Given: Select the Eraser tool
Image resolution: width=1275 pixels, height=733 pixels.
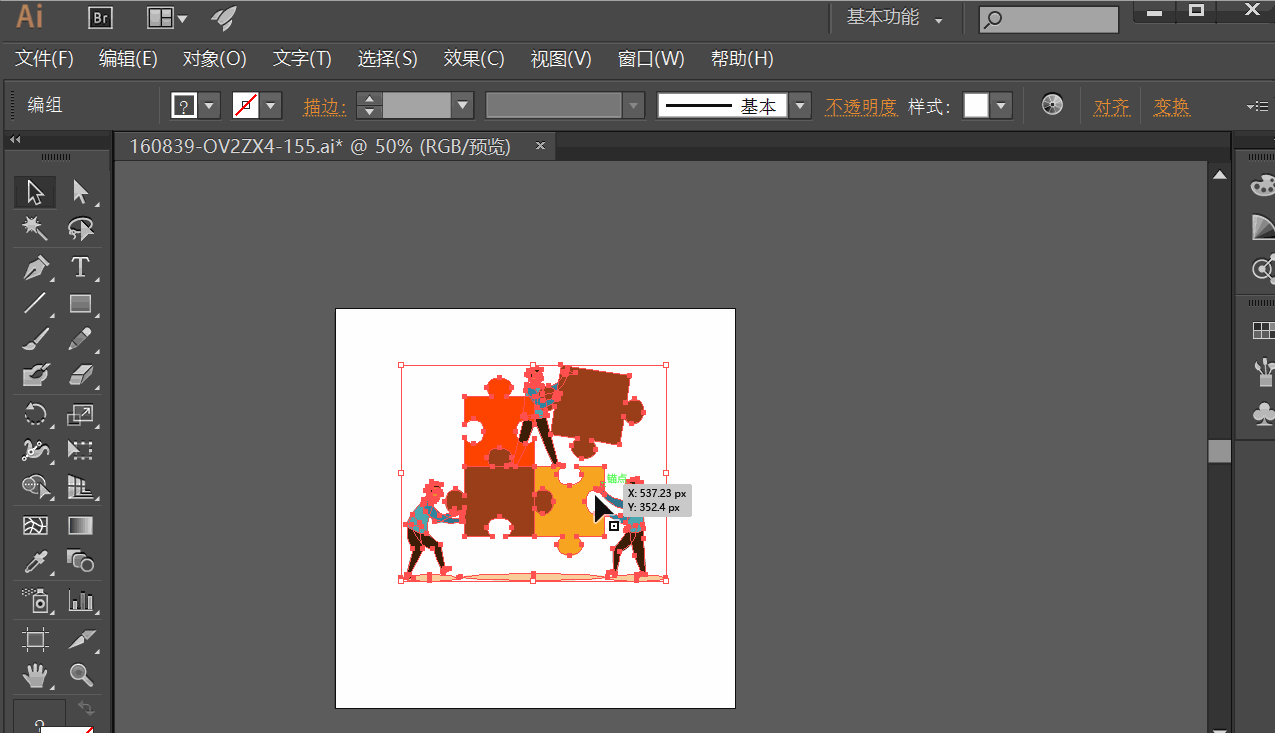Looking at the screenshot, I should click(x=81, y=376).
